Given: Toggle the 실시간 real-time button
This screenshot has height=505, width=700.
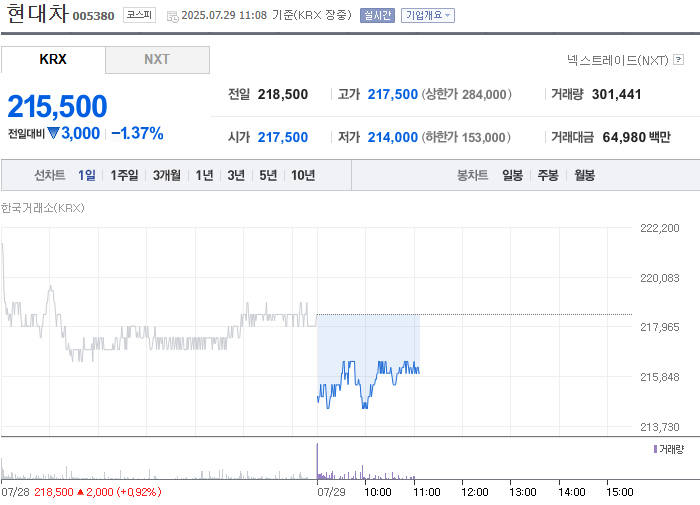Looking at the screenshot, I should coord(377,15).
